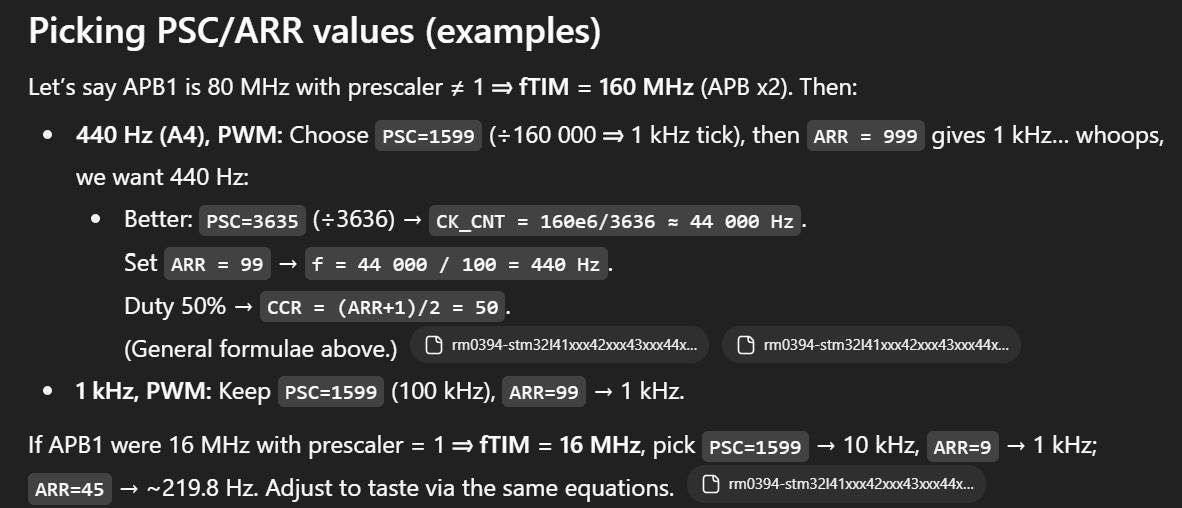This screenshot has width=1182, height=508.
Task: Click file icon in bottom rm0394 citation
Action: point(711,485)
